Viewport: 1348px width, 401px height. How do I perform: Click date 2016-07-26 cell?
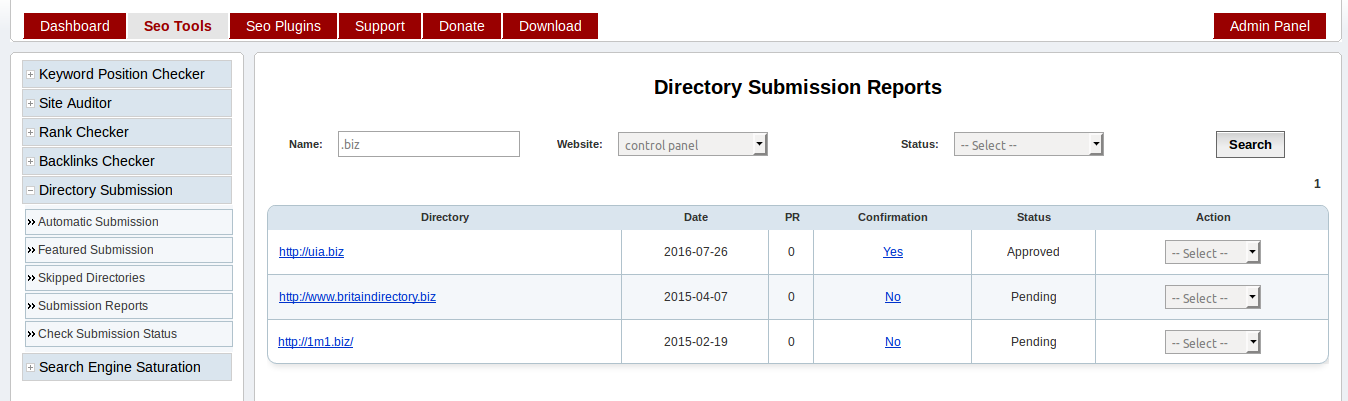696,252
